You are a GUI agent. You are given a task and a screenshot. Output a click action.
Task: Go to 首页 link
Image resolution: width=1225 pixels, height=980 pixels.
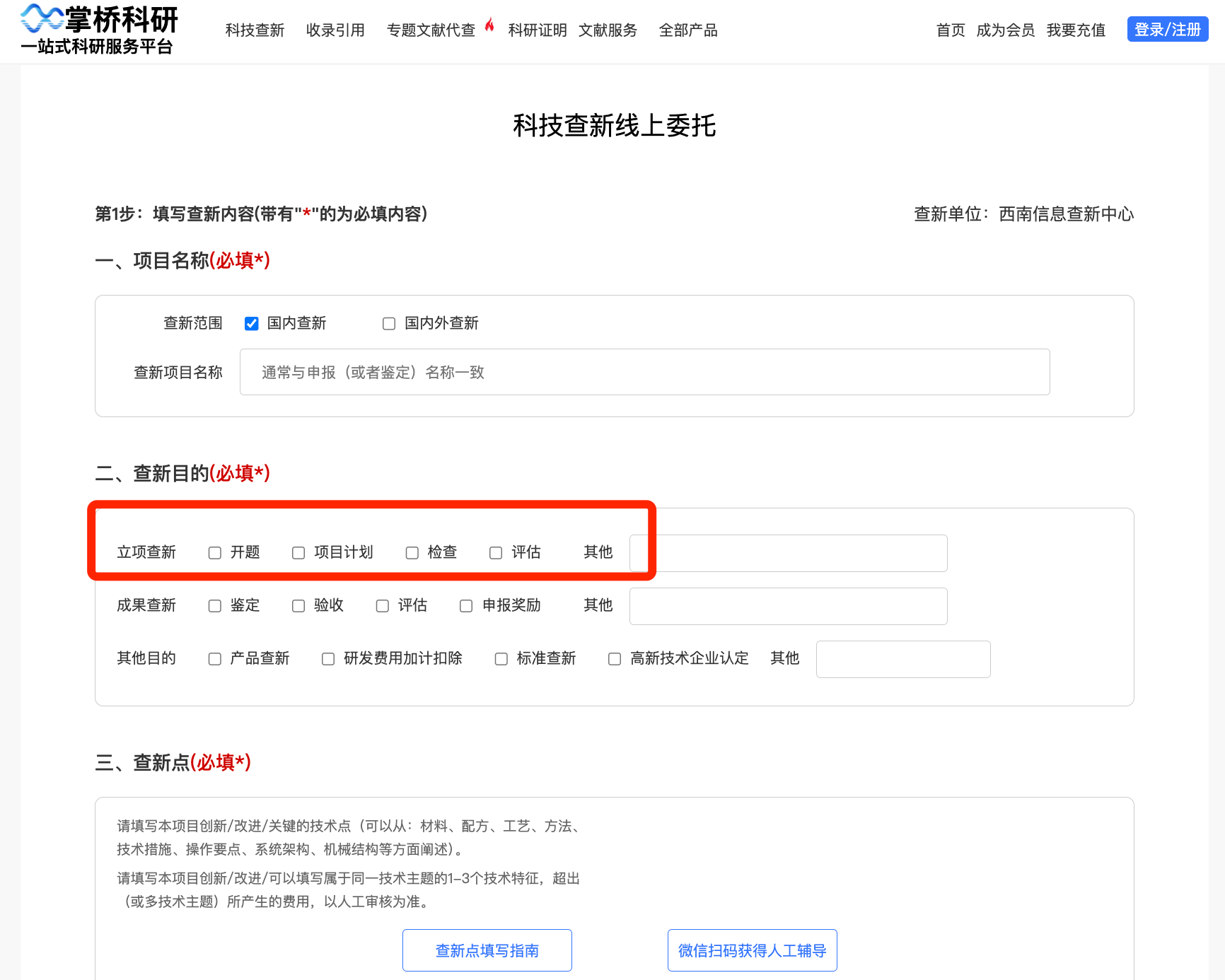pyautogui.click(x=951, y=30)
